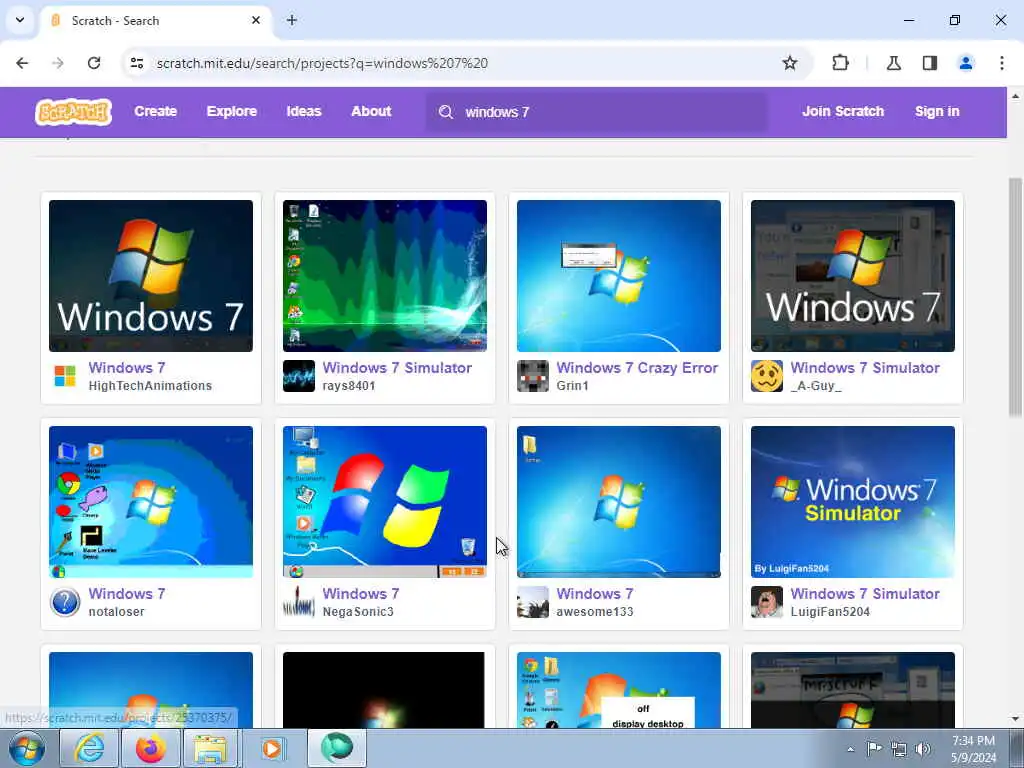This screenshot has height=768, width=1024.
Task: Open the Chrome three-dot menu
Action: [x=1002, y=63]
